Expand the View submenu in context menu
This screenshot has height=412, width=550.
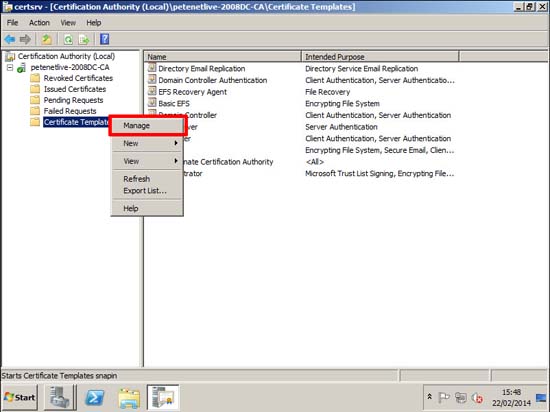pyautogui.click(x=147, y=161)
